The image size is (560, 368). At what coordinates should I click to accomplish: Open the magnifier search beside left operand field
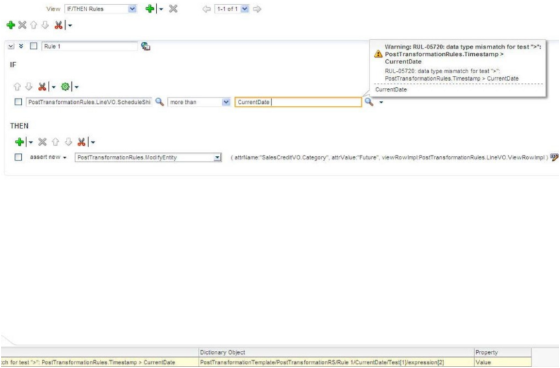(x=160, y=102)
